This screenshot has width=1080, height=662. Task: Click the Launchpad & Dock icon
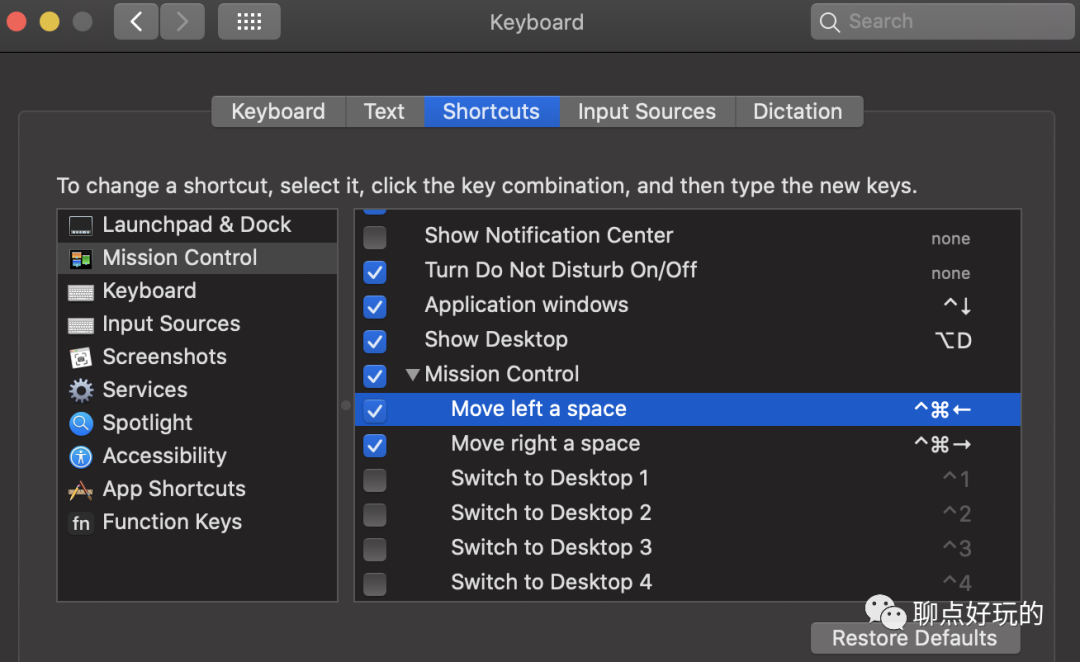click(x=81, y=225)
